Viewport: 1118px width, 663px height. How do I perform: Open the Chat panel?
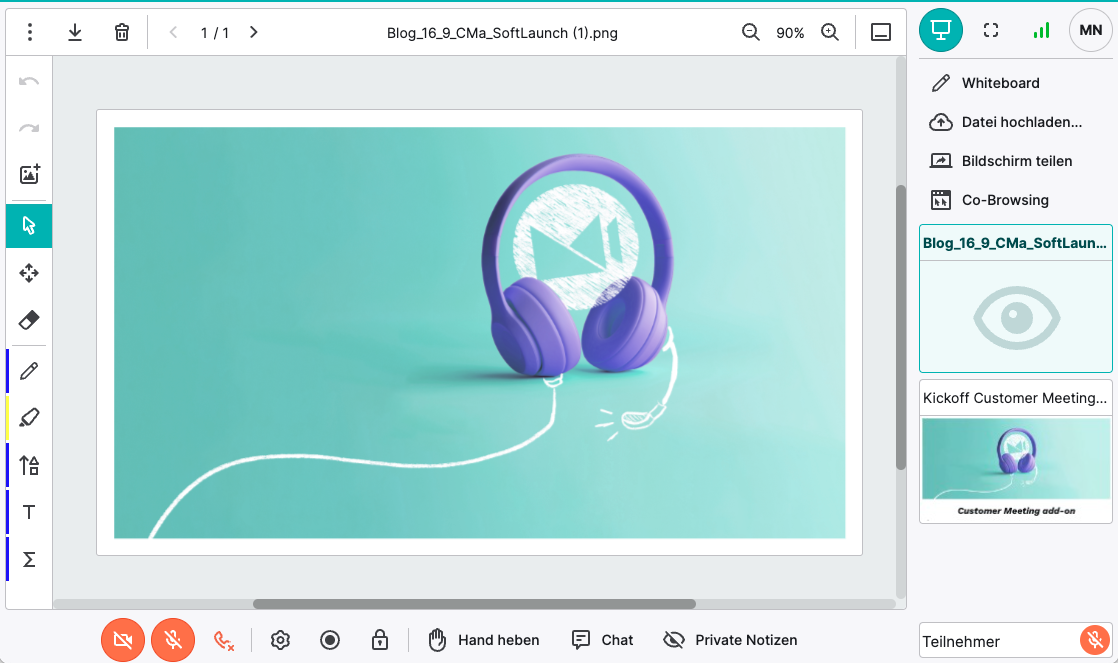pyautogui.click(x=602, y=640)
